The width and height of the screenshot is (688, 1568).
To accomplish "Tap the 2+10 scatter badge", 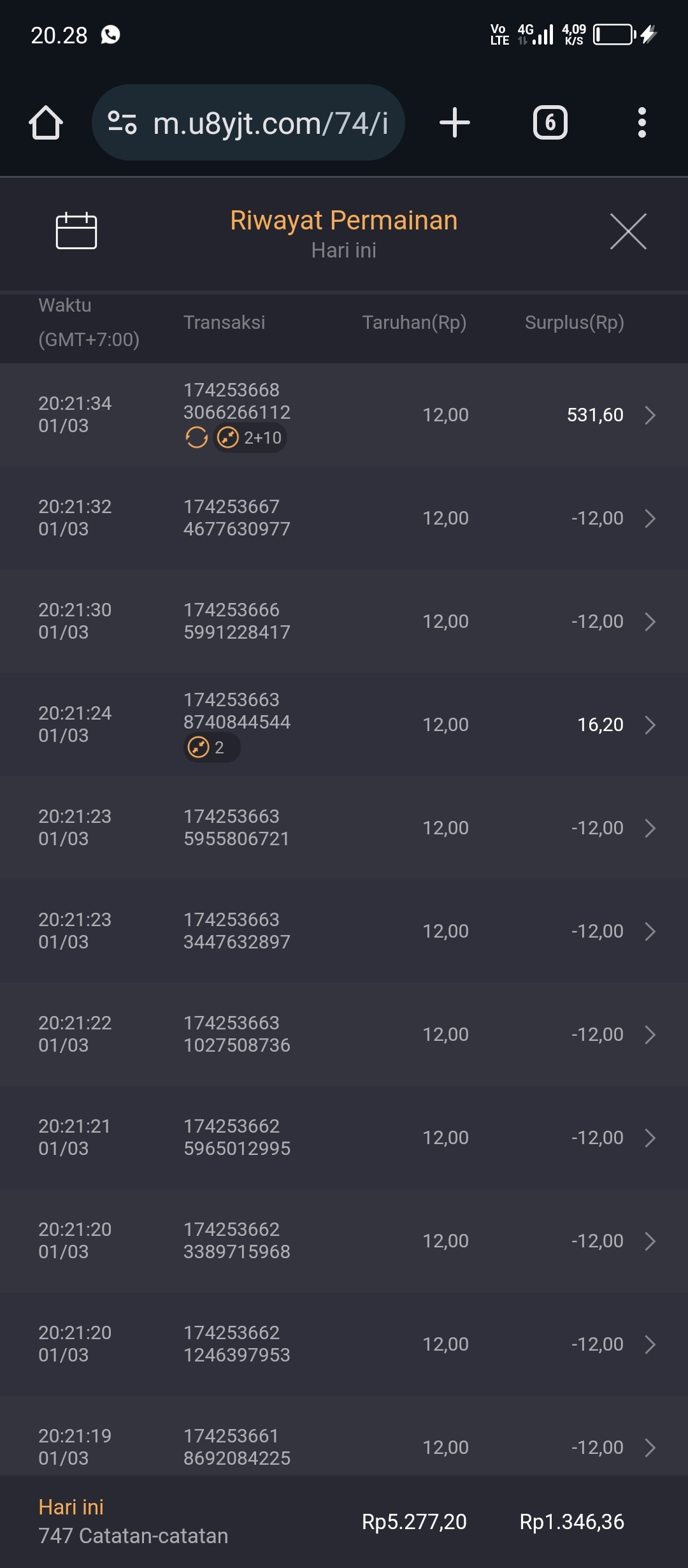I will [x=250, y=438].
